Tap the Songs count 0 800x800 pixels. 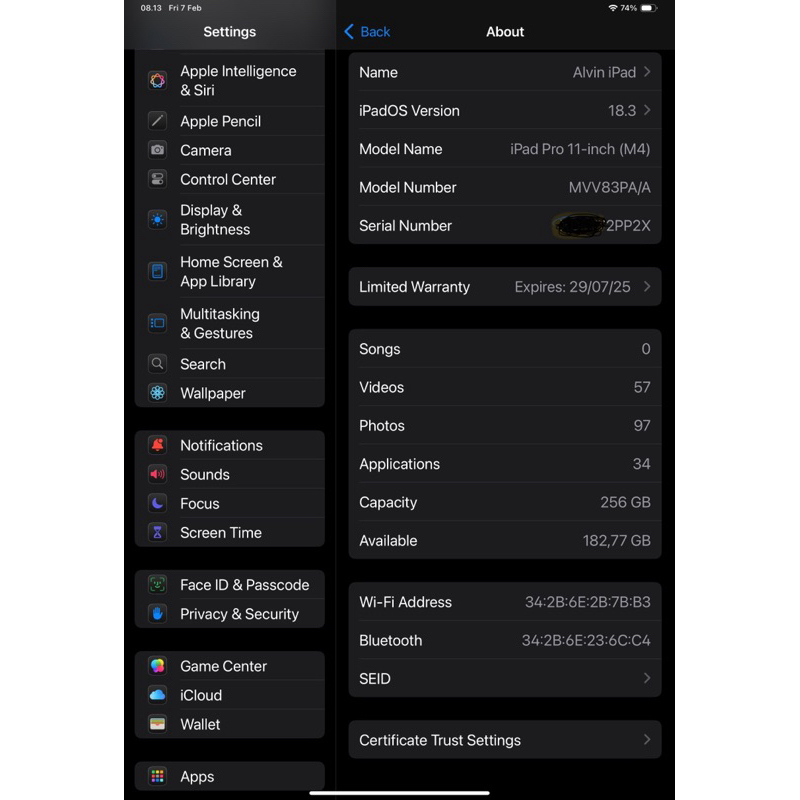(646, 349)
